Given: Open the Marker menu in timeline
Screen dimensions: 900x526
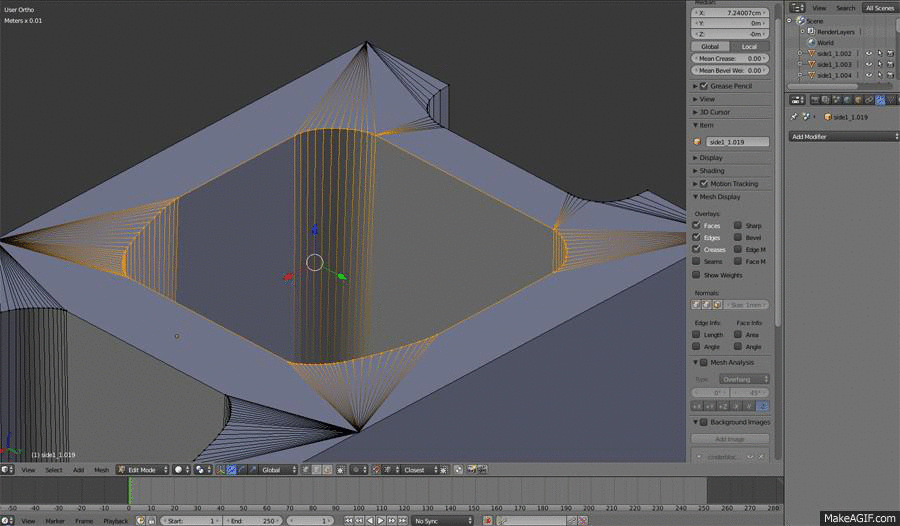Looking at the screenshot, I should click(x=55, y=521).
